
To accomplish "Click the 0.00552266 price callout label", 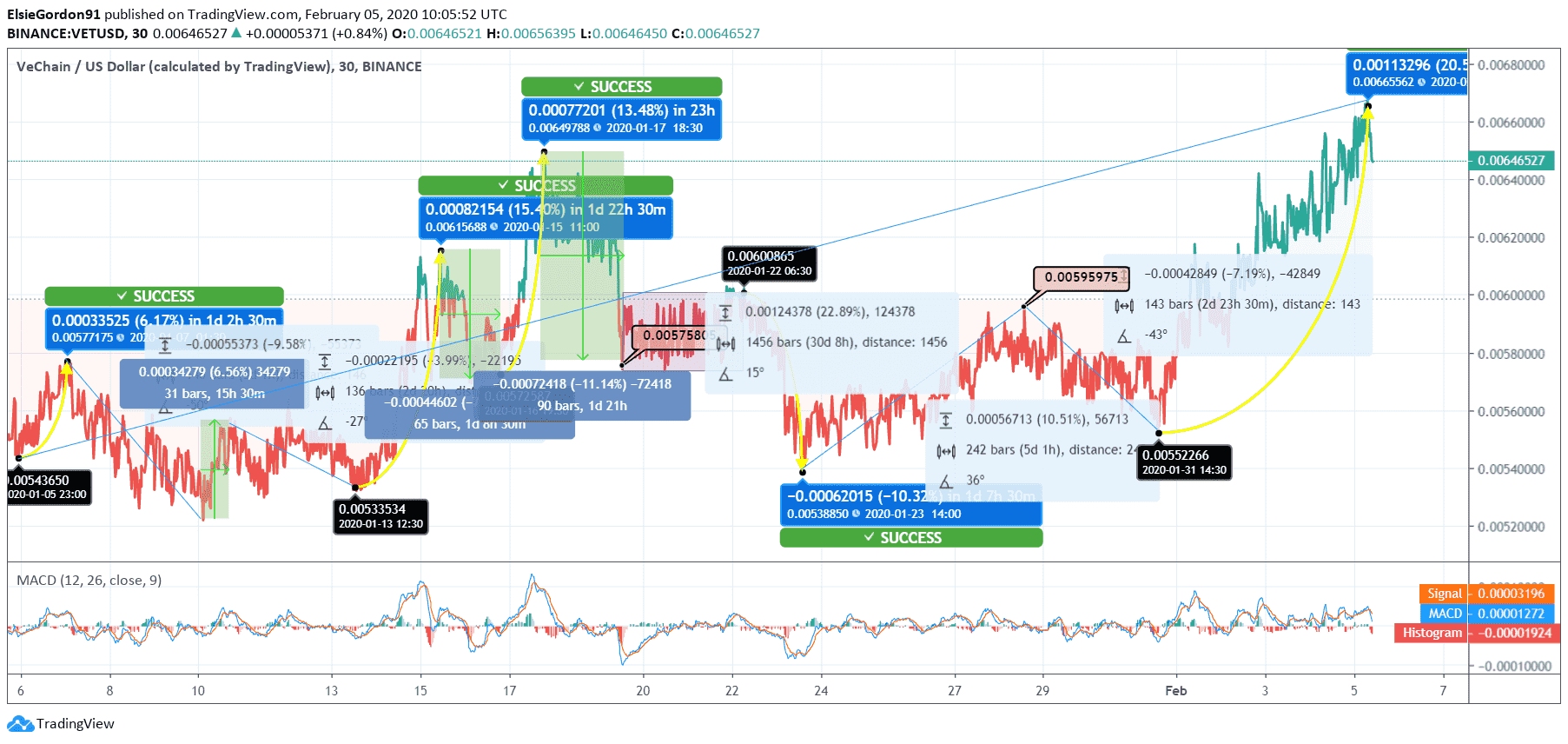I will (1184, 462).
